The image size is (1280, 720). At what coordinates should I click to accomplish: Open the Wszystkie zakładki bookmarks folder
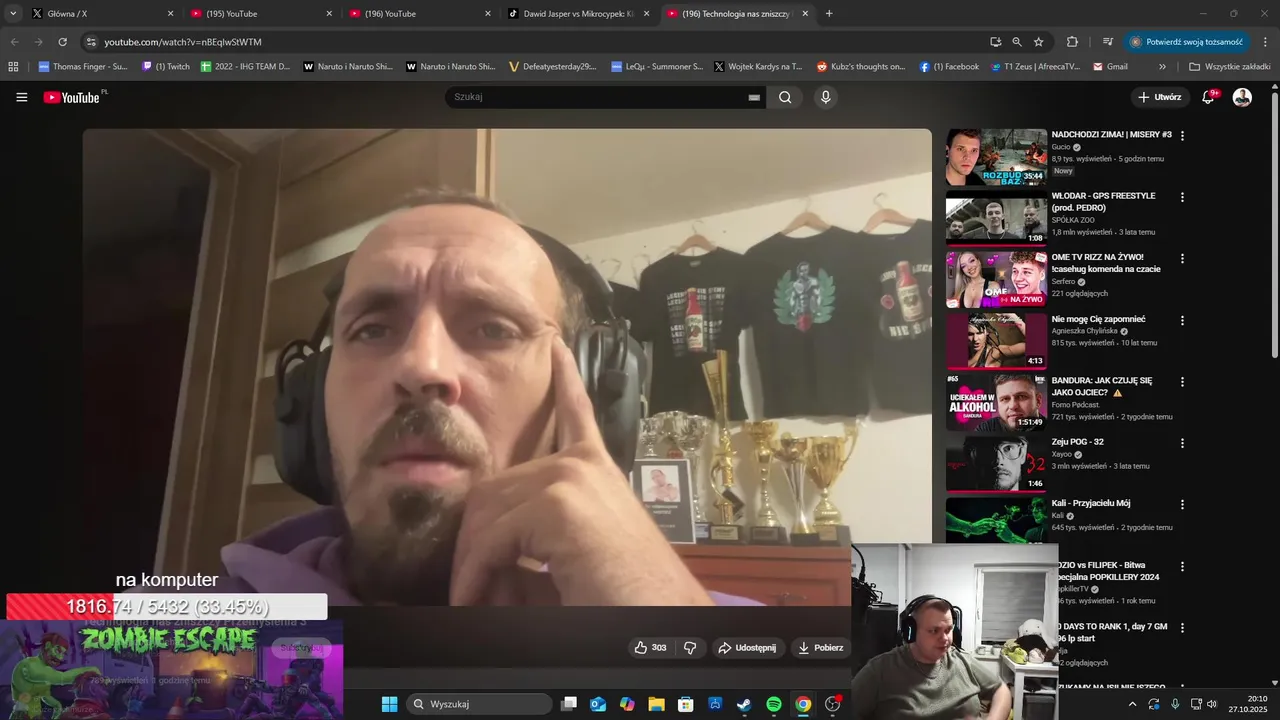pyautogui.click(x=1230, y=67)
